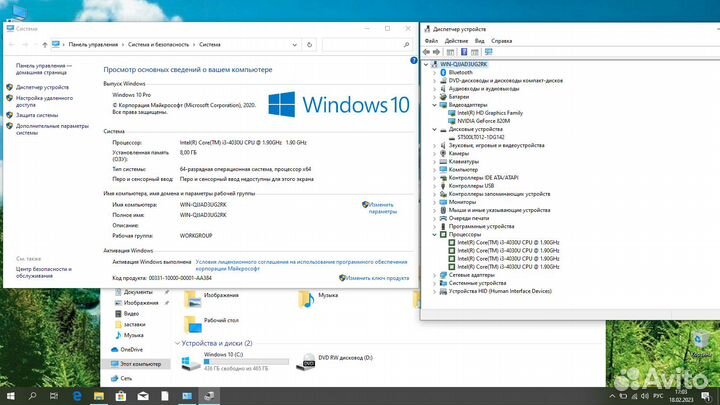This screenshot has height=405, width=720.
Task: Open the Microsoft license terms link
Action: tap(301, 265)
